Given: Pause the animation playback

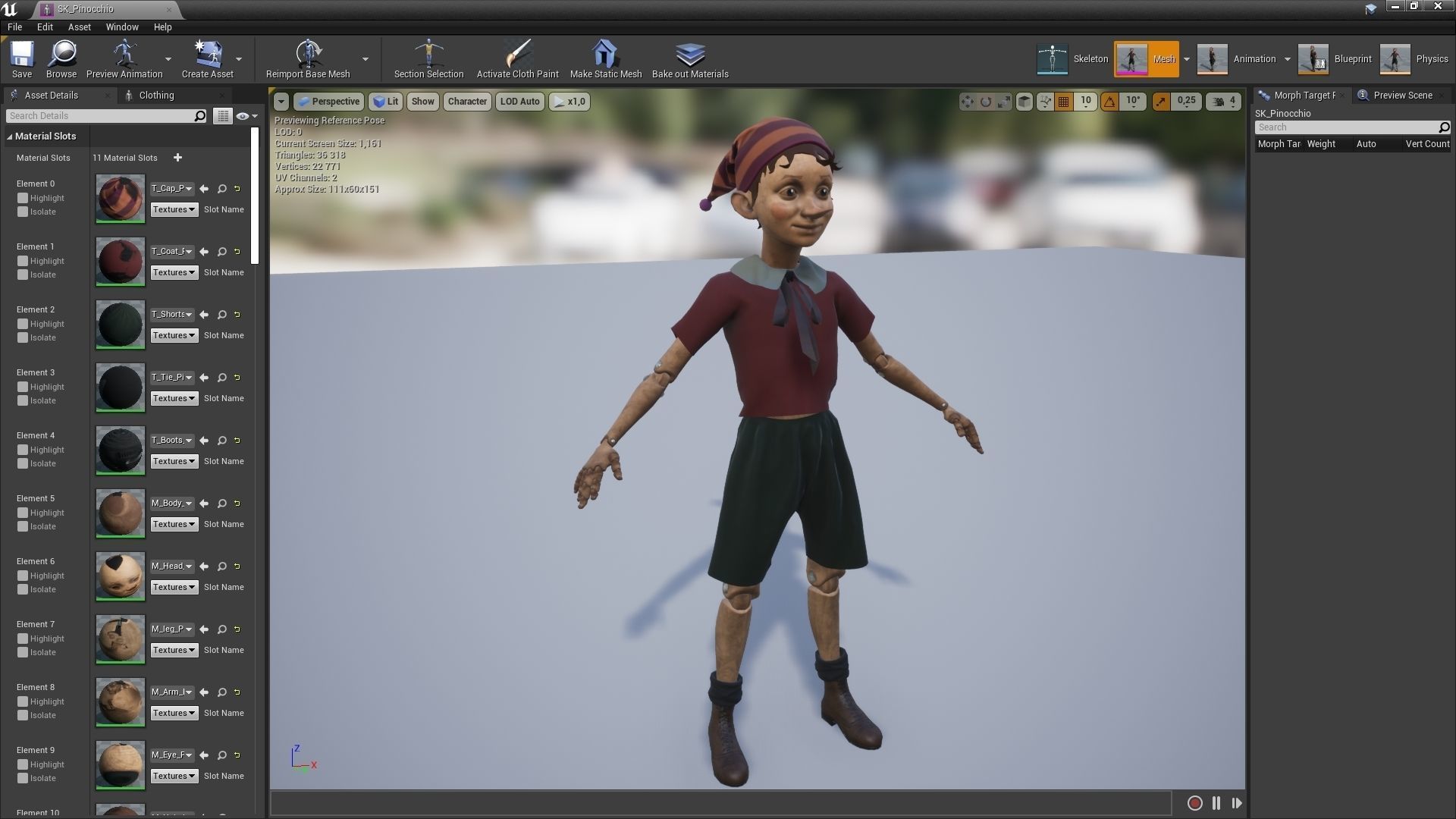Looking at the screenshot, I should pos(1216,803).
